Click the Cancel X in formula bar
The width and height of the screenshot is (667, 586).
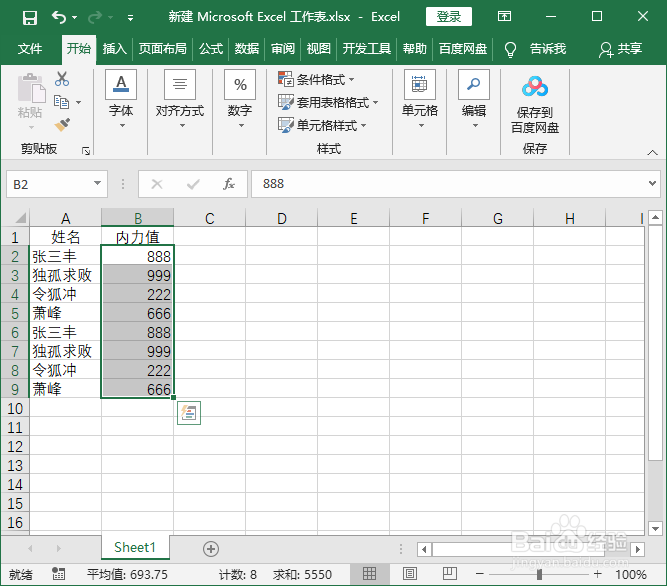point(157,184)
